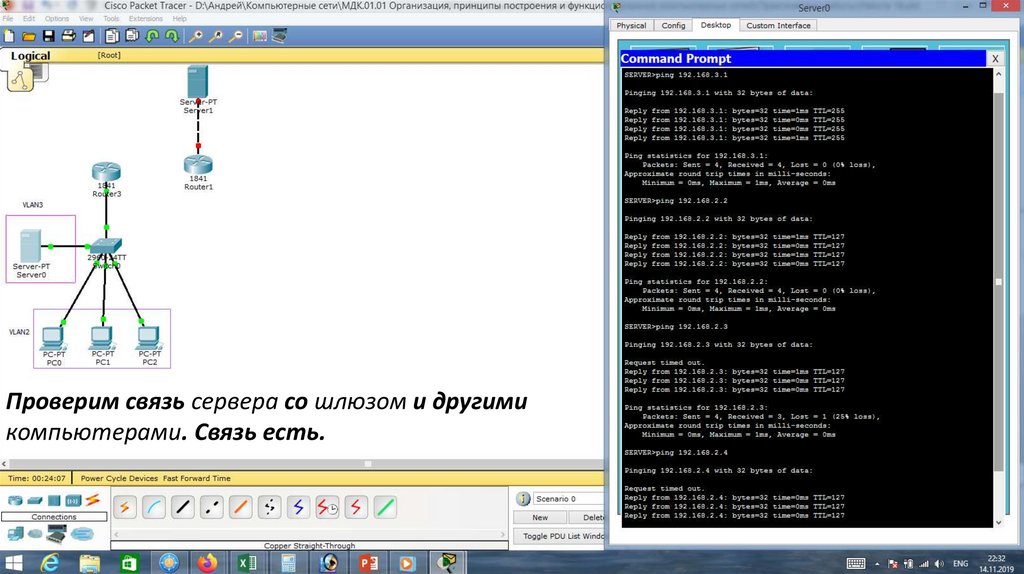Click the Command Prompt scrollbar thumb

click(x=998, y=281)
